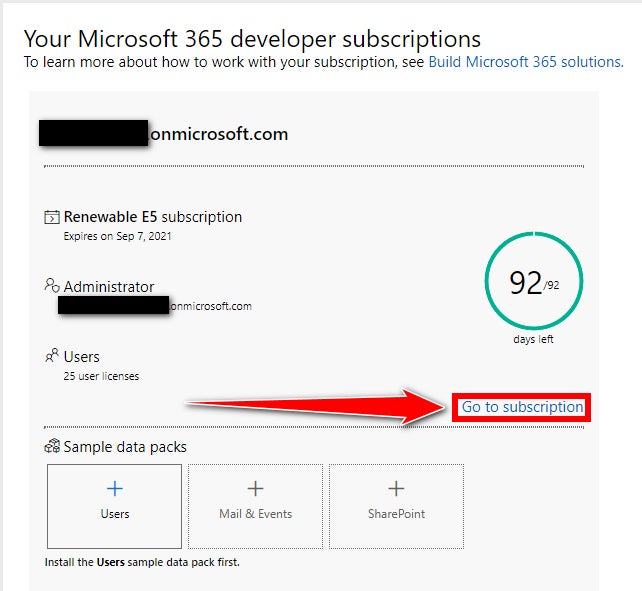Click the Go to subscription link
The height and width of the screenshot is (591, 642).
pos(522,407)
